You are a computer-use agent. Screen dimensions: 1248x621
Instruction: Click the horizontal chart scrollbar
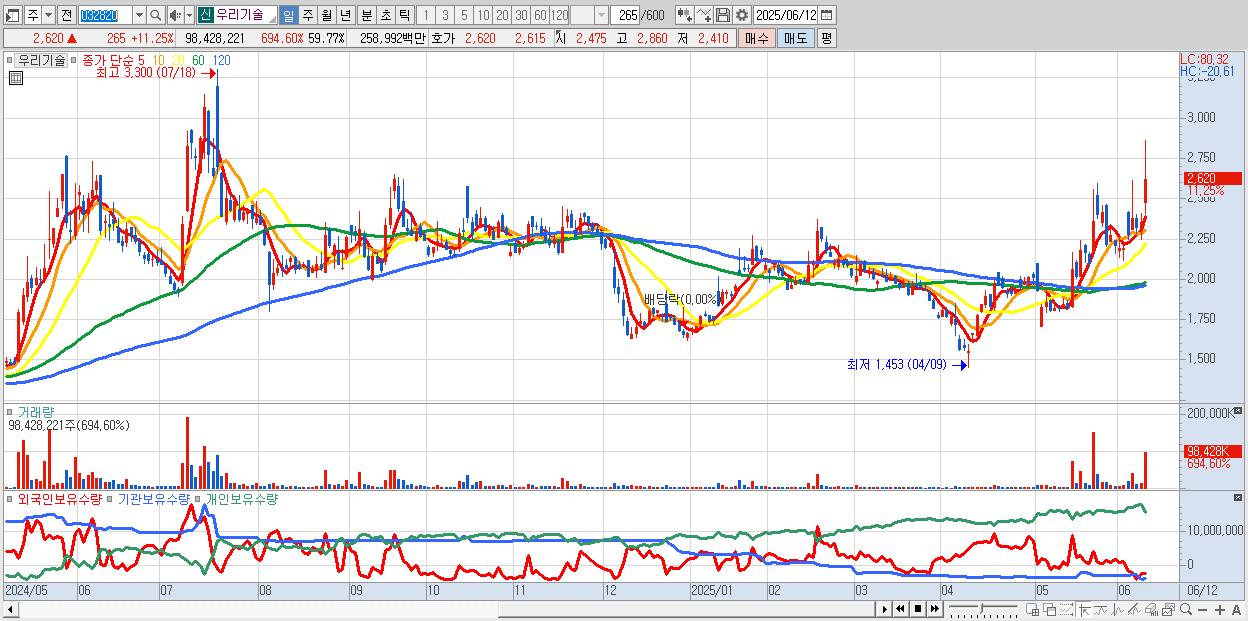[440, 609]
